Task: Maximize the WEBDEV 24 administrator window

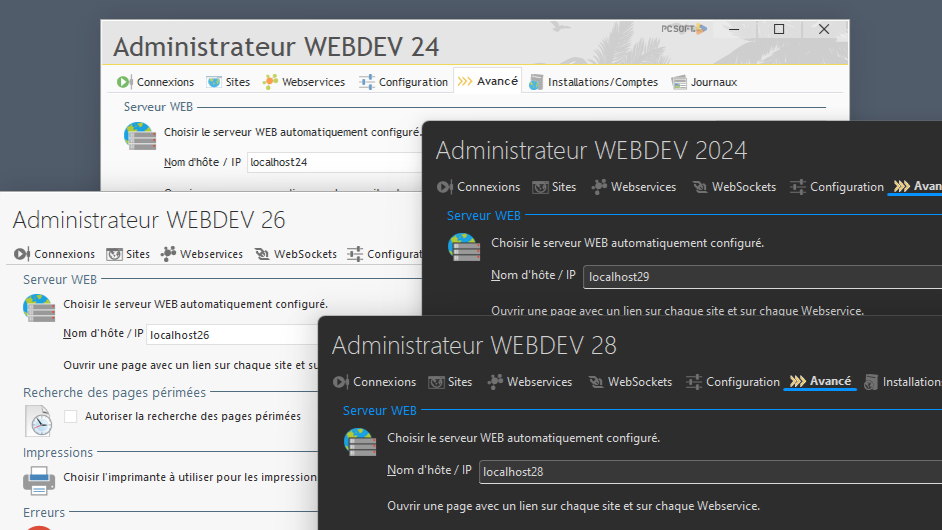Action: point(779,30)
